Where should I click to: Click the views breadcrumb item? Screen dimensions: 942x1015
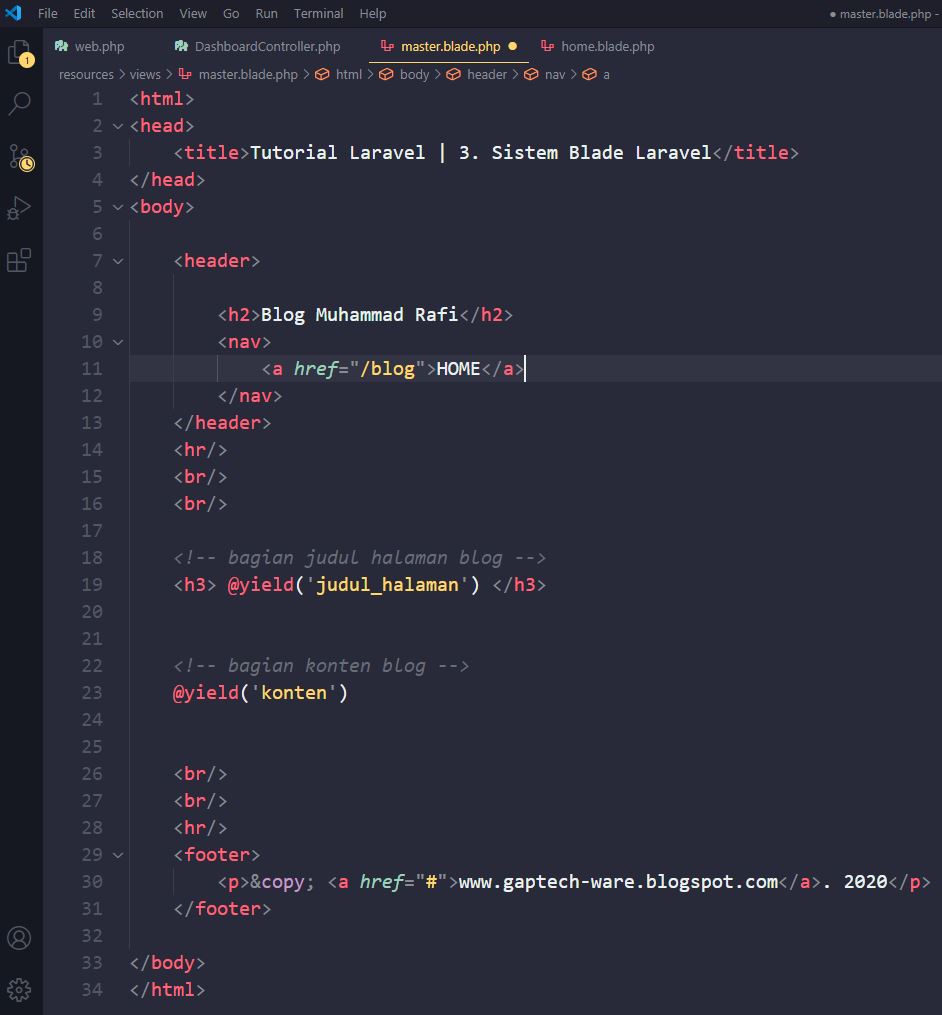pos(144,74)
